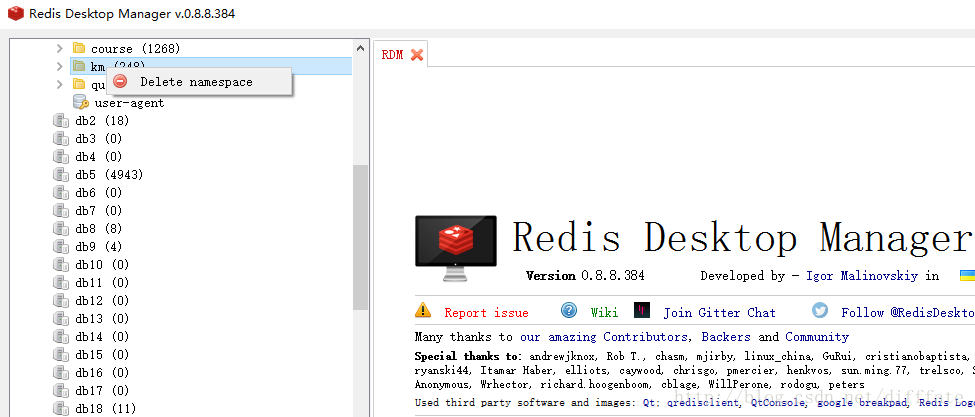Image resolution: width=975 pixels, height=417 pixels.
Task: Open database db10 (0)
Action: coord(102,265)
